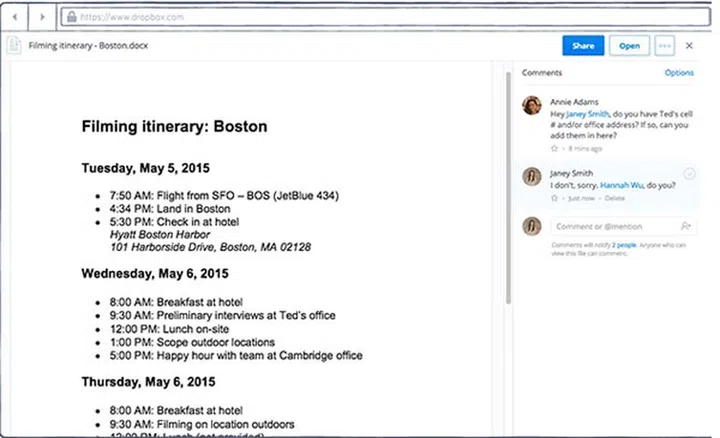Select the heading Tuesday, May 5, 2015
The width and height of the screenshot is (720, 438).
pyautogui.click(x=146, y=168)
